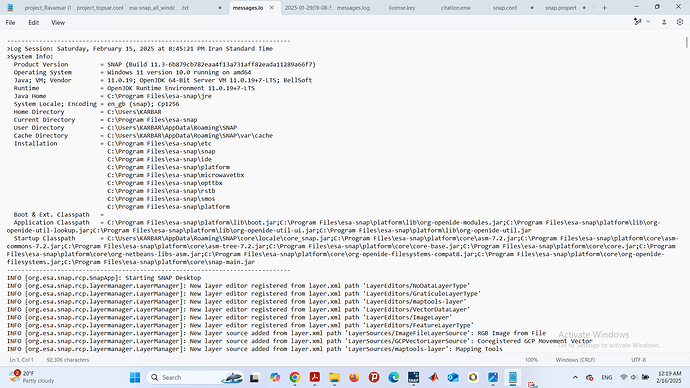The height and width of the screenshot is (388, 690).
Task: Click the UTF-8 encoding indicator
Action: pos(639,360)
